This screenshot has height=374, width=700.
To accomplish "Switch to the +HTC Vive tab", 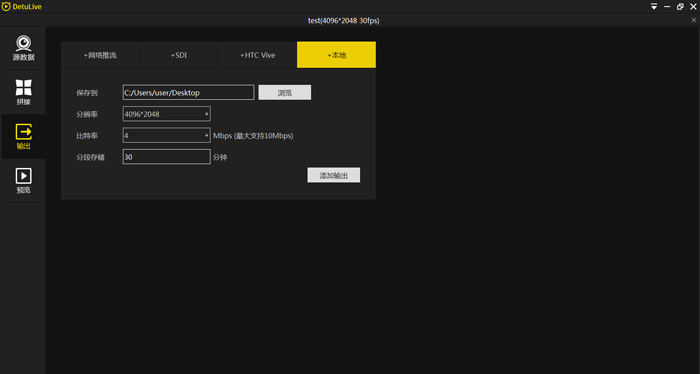I will [x=258, y=55].
